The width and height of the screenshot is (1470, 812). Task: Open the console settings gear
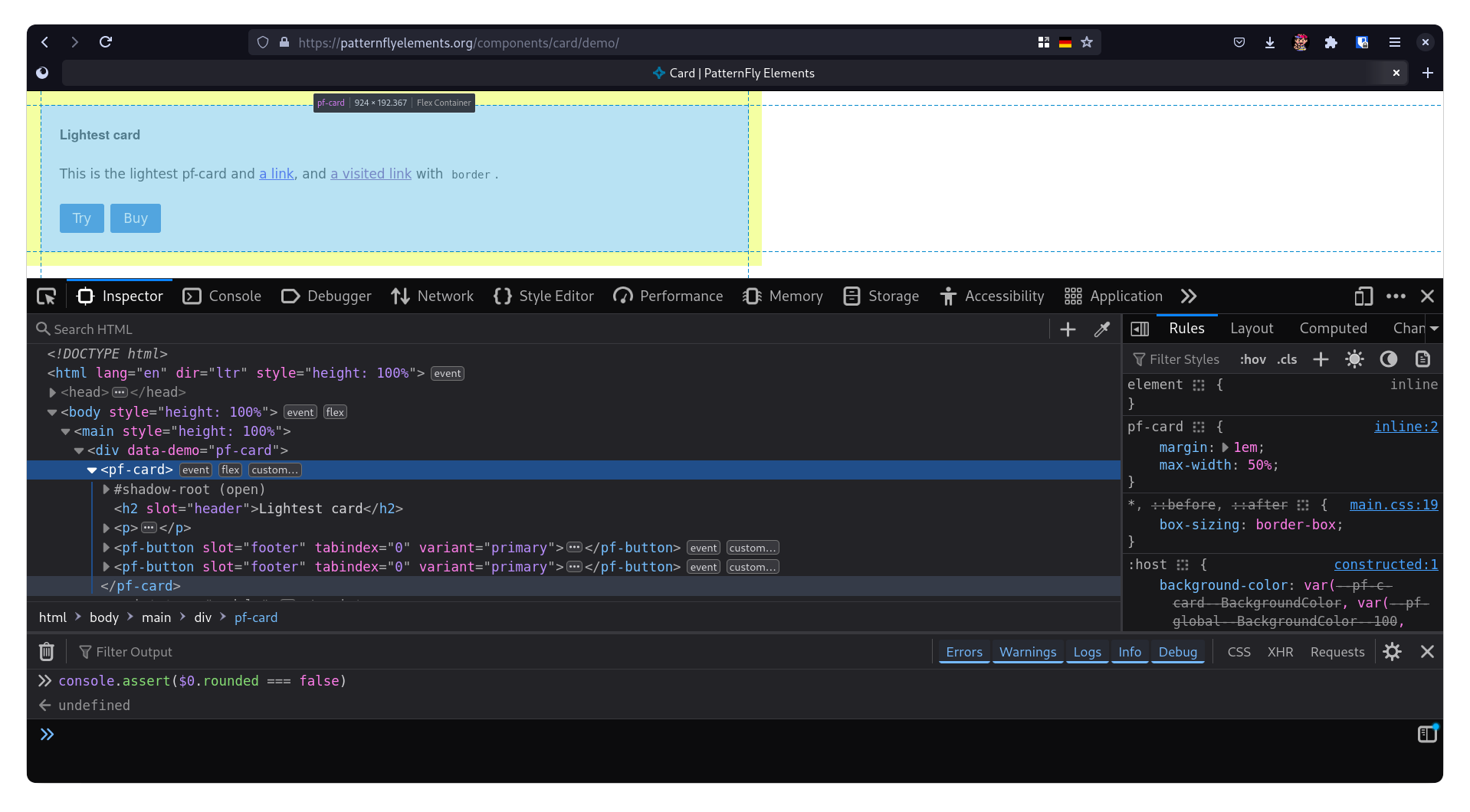(x=1393, y=651)
